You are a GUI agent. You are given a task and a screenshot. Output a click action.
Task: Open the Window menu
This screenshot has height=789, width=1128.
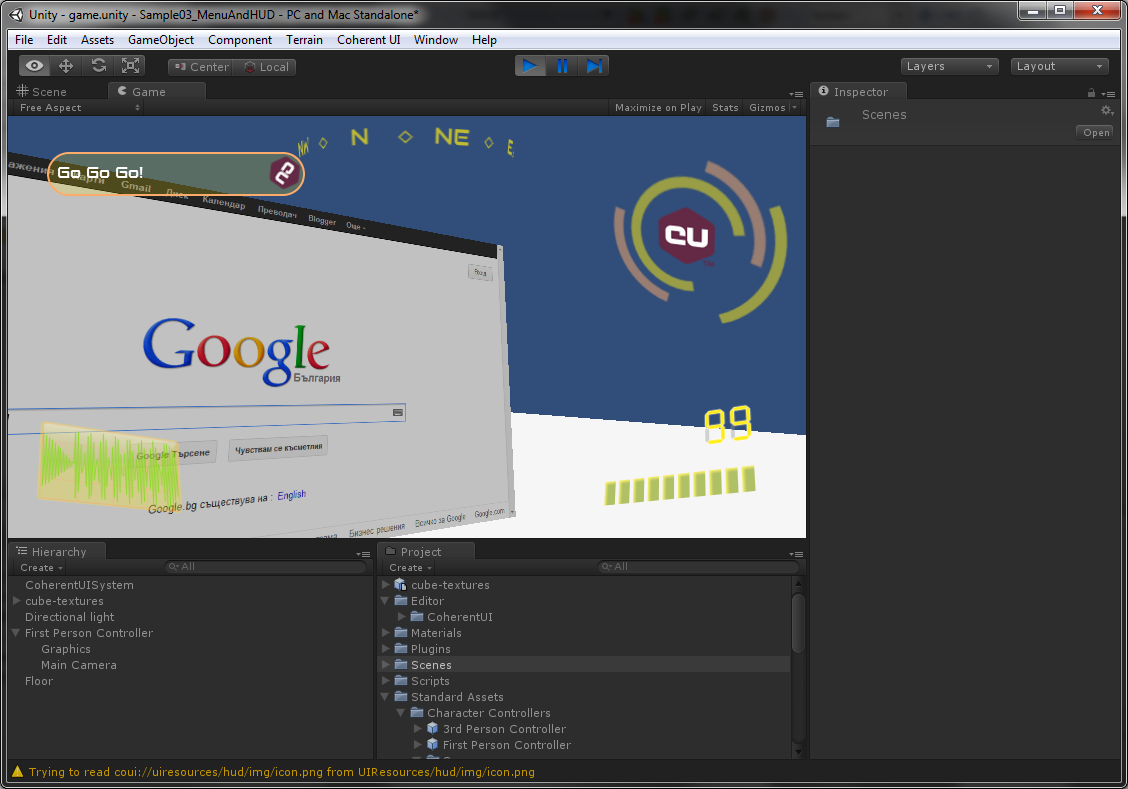435,40
